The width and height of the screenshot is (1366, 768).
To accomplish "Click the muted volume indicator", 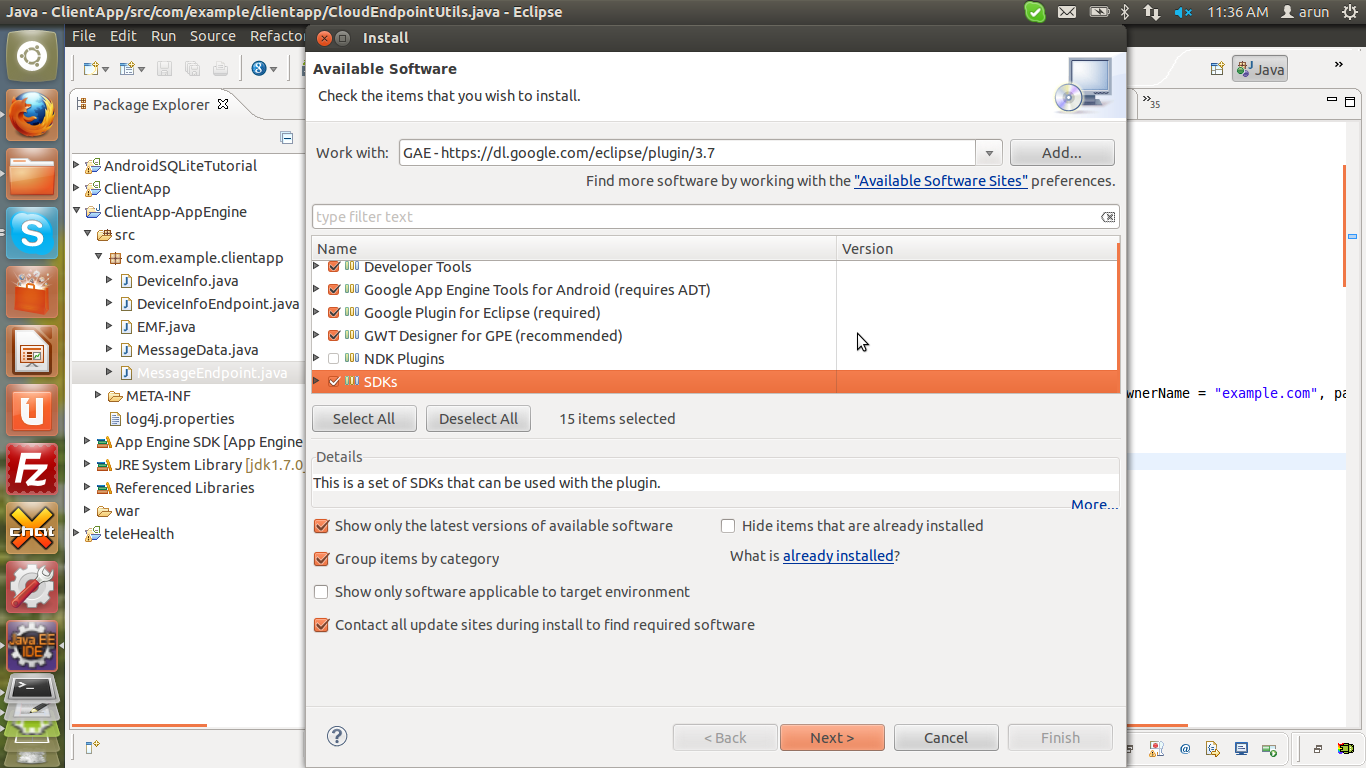I will [x=1183, y=12].
